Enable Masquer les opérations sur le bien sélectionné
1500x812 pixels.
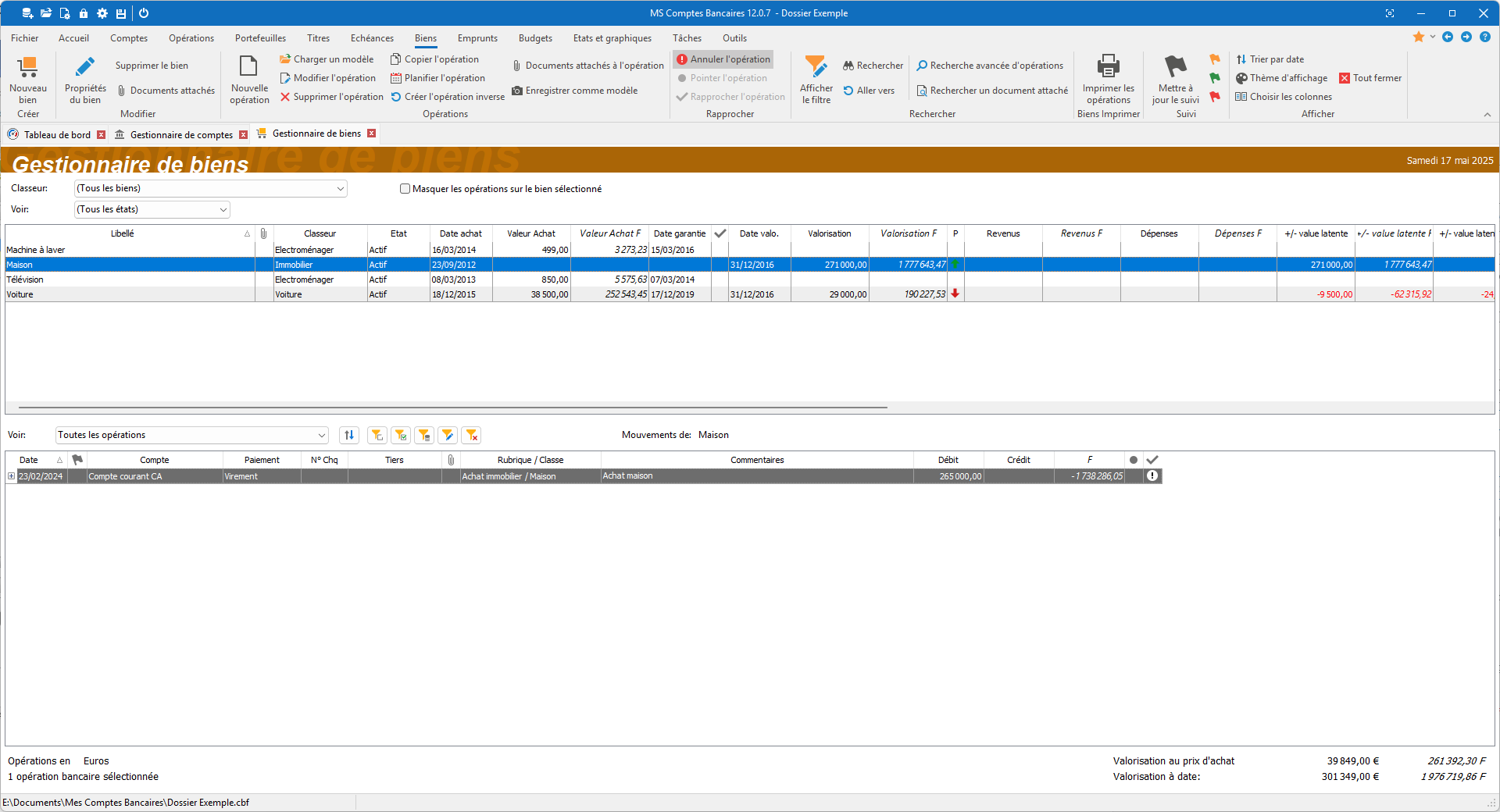[x=405, y=189]
